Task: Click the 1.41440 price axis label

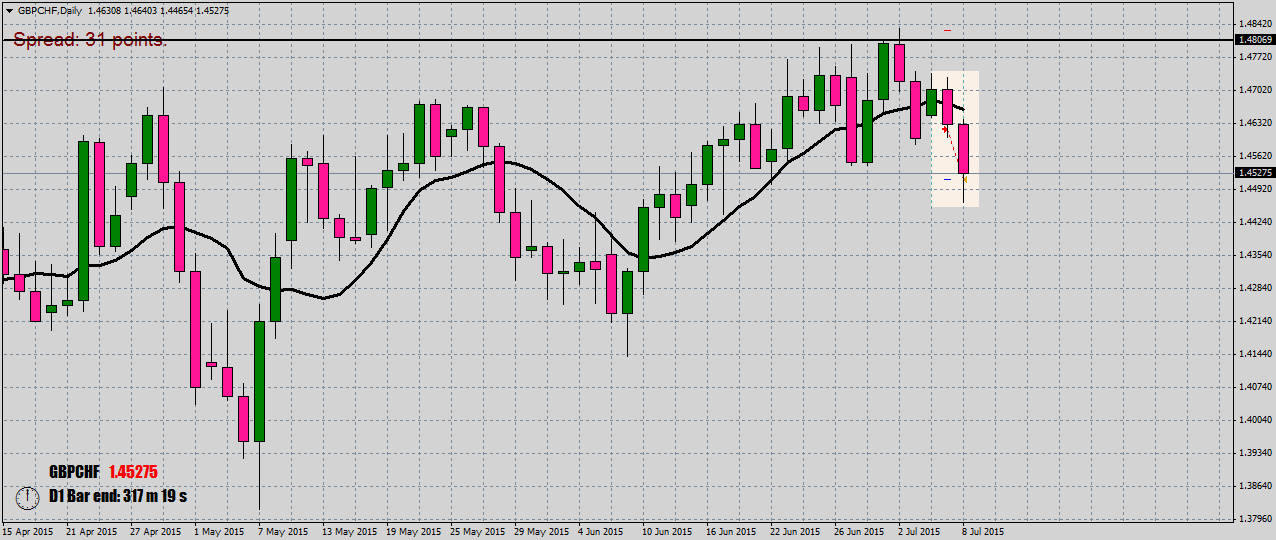Action: (x=1255, y=353)
